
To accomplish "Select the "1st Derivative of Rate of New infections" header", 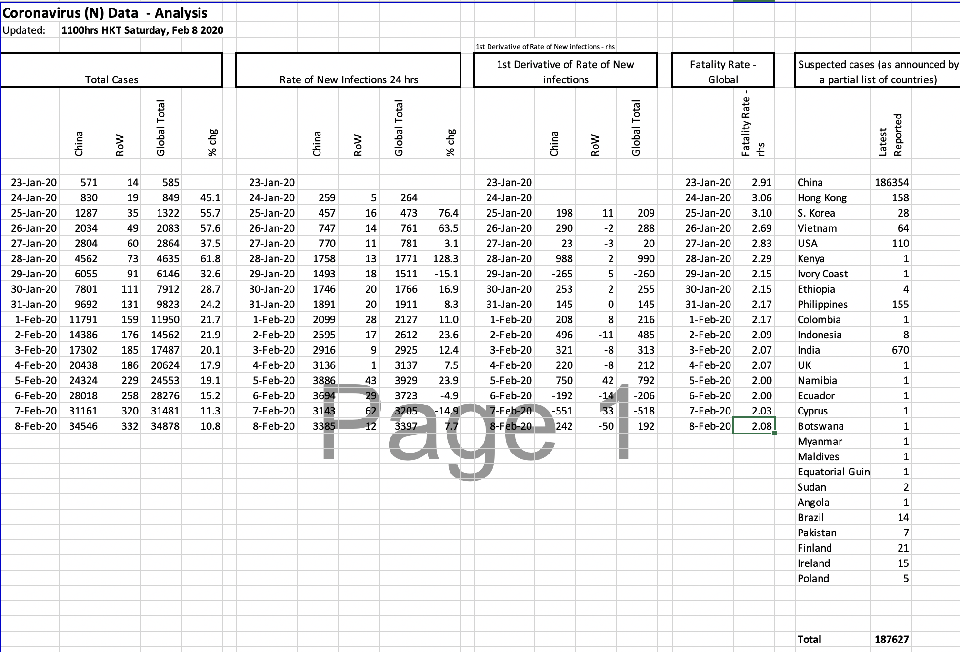I will click(x=565, y=71).
